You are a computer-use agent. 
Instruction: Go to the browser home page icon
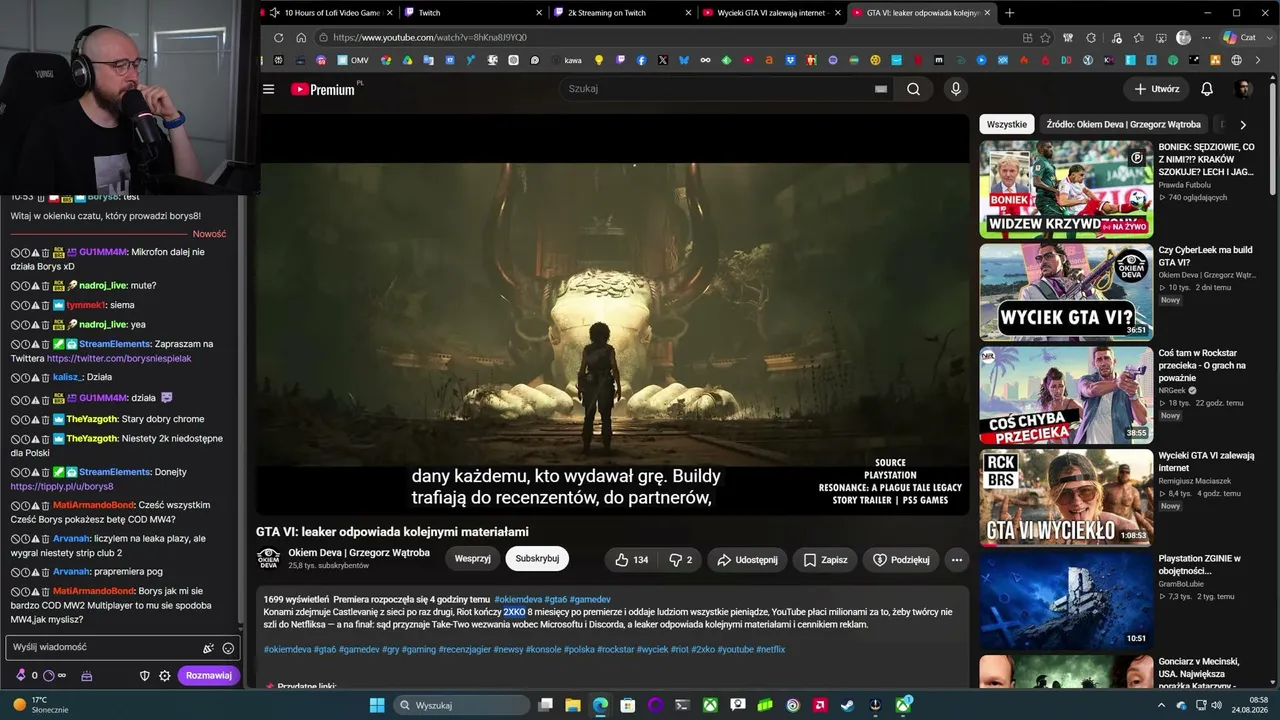tap(301, 38)
